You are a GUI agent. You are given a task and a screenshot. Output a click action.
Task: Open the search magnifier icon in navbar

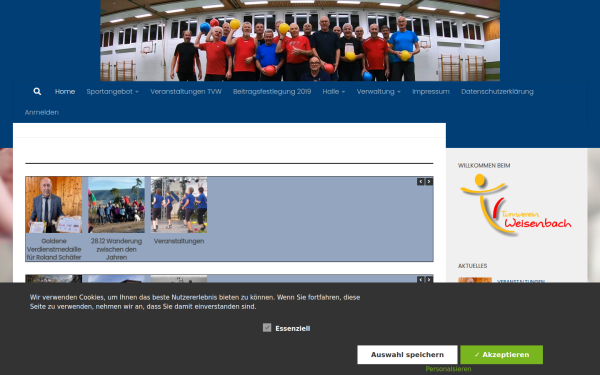tap(37, 91)
